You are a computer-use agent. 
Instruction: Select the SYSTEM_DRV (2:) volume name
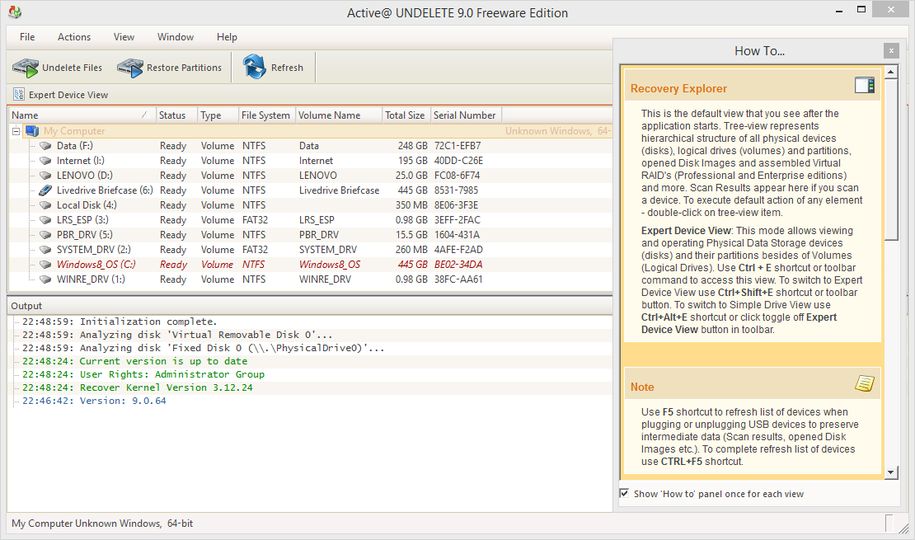(93, 250)
